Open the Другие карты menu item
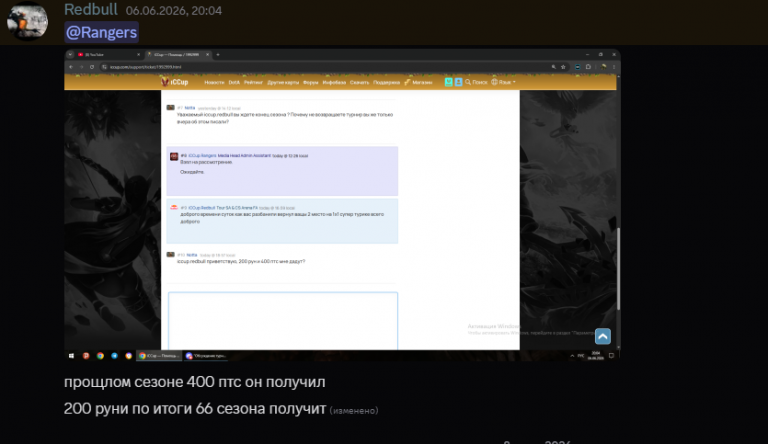Image resolution: width=768 pixels, height=444 pixels. tap(283, 82)
